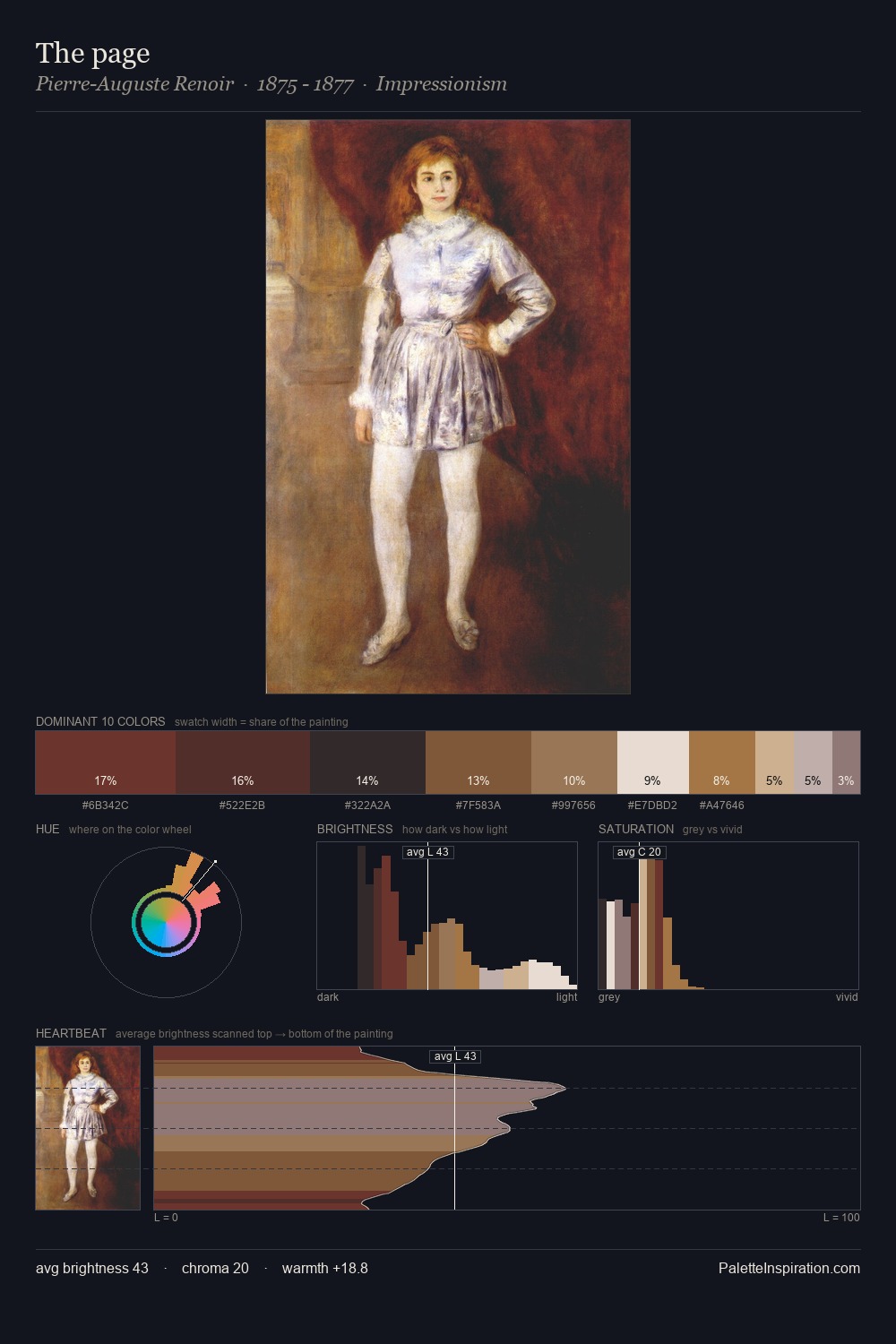
Task: Click the 14% dark swatch #322A2A
Action: tap(367, 762)
